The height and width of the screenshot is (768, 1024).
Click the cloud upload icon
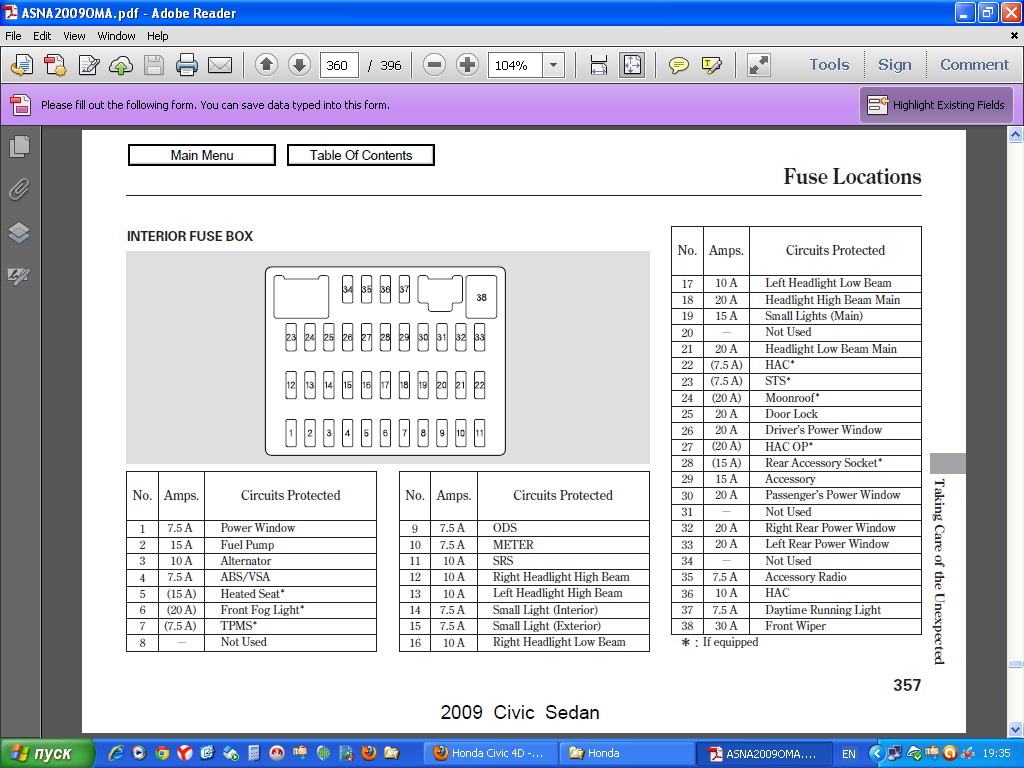tap(121, 65)
